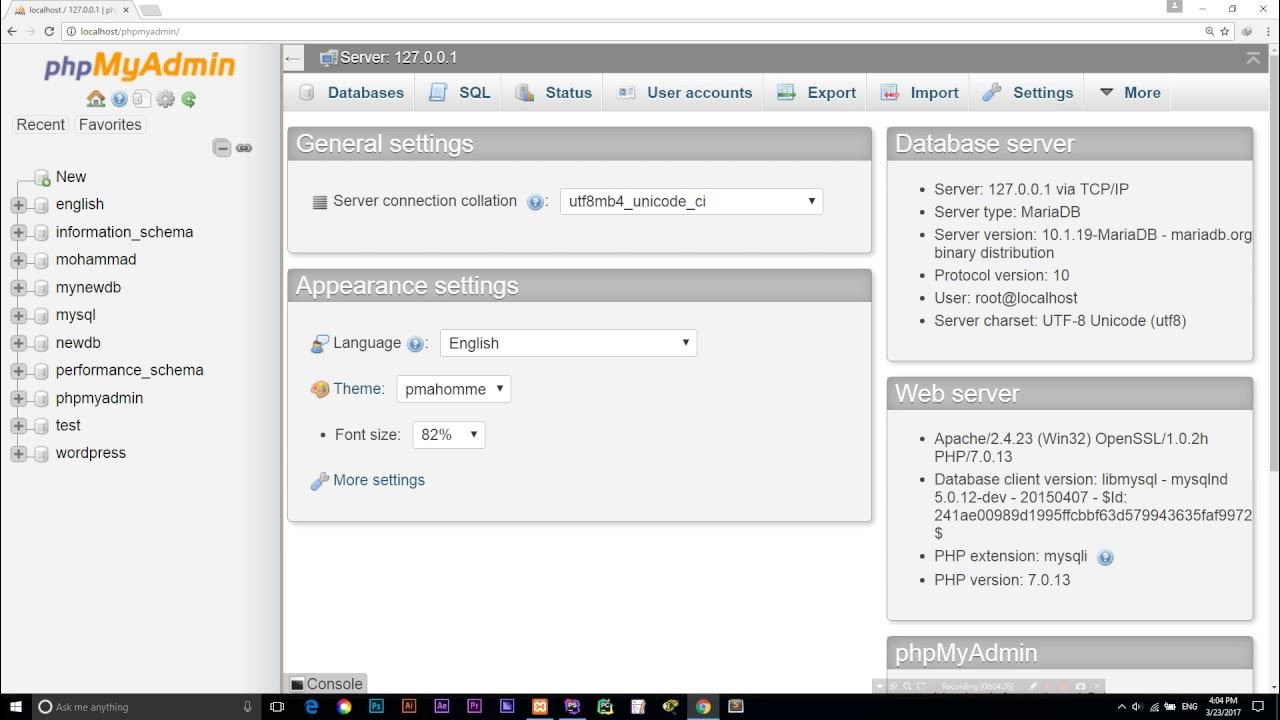1280x720 pixels.
Task: Select the english database name
Action: (80, 204)
